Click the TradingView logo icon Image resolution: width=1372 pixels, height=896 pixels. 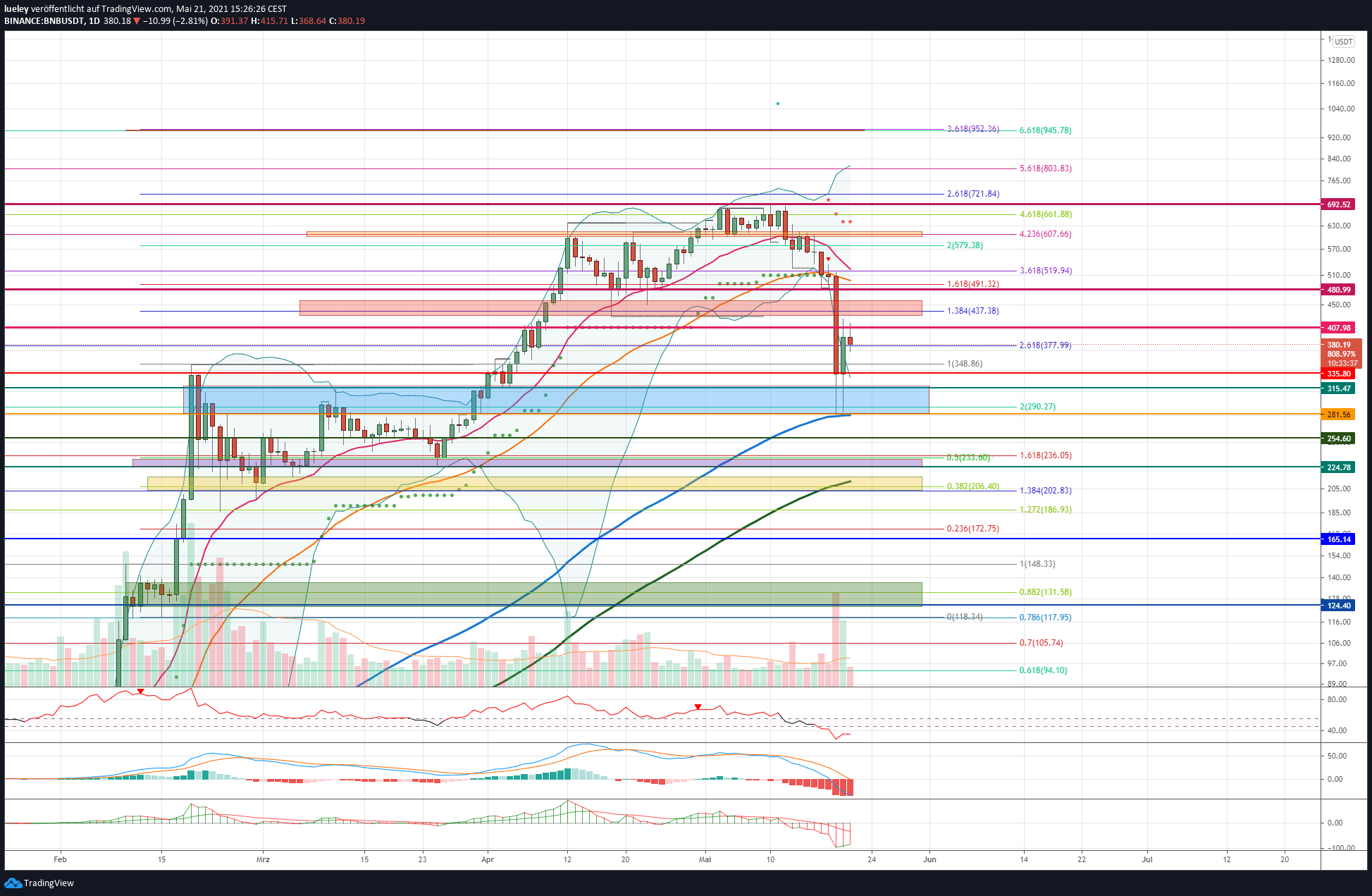(13, 883)
